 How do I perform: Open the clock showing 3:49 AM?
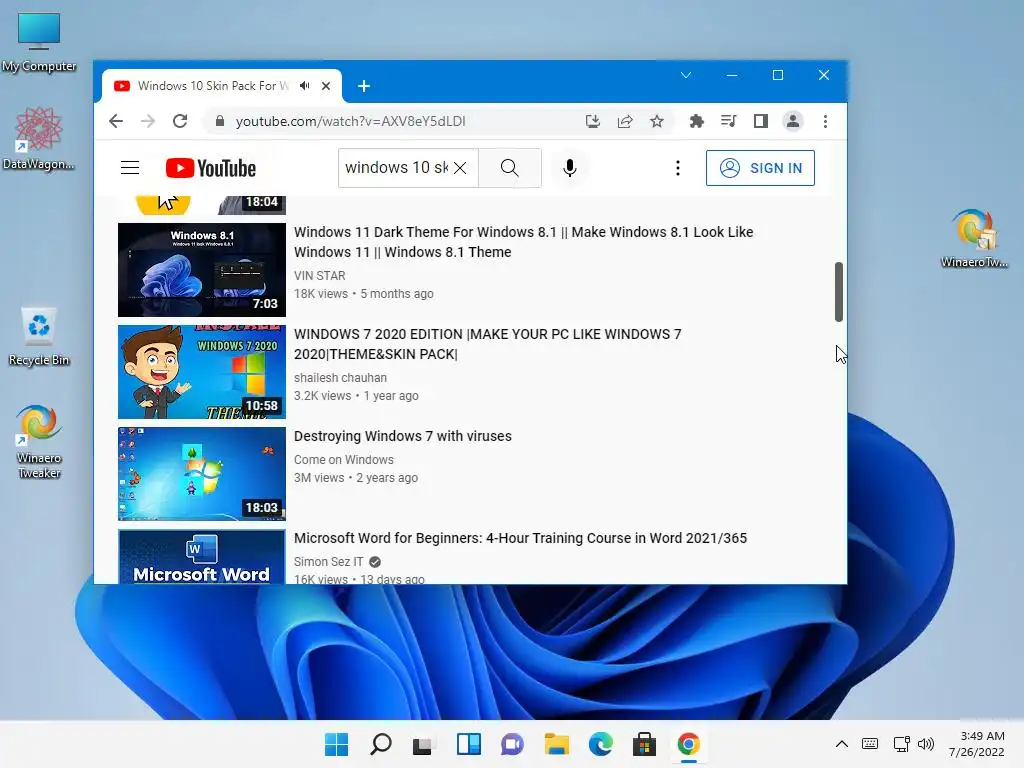(x=976, y=744)
